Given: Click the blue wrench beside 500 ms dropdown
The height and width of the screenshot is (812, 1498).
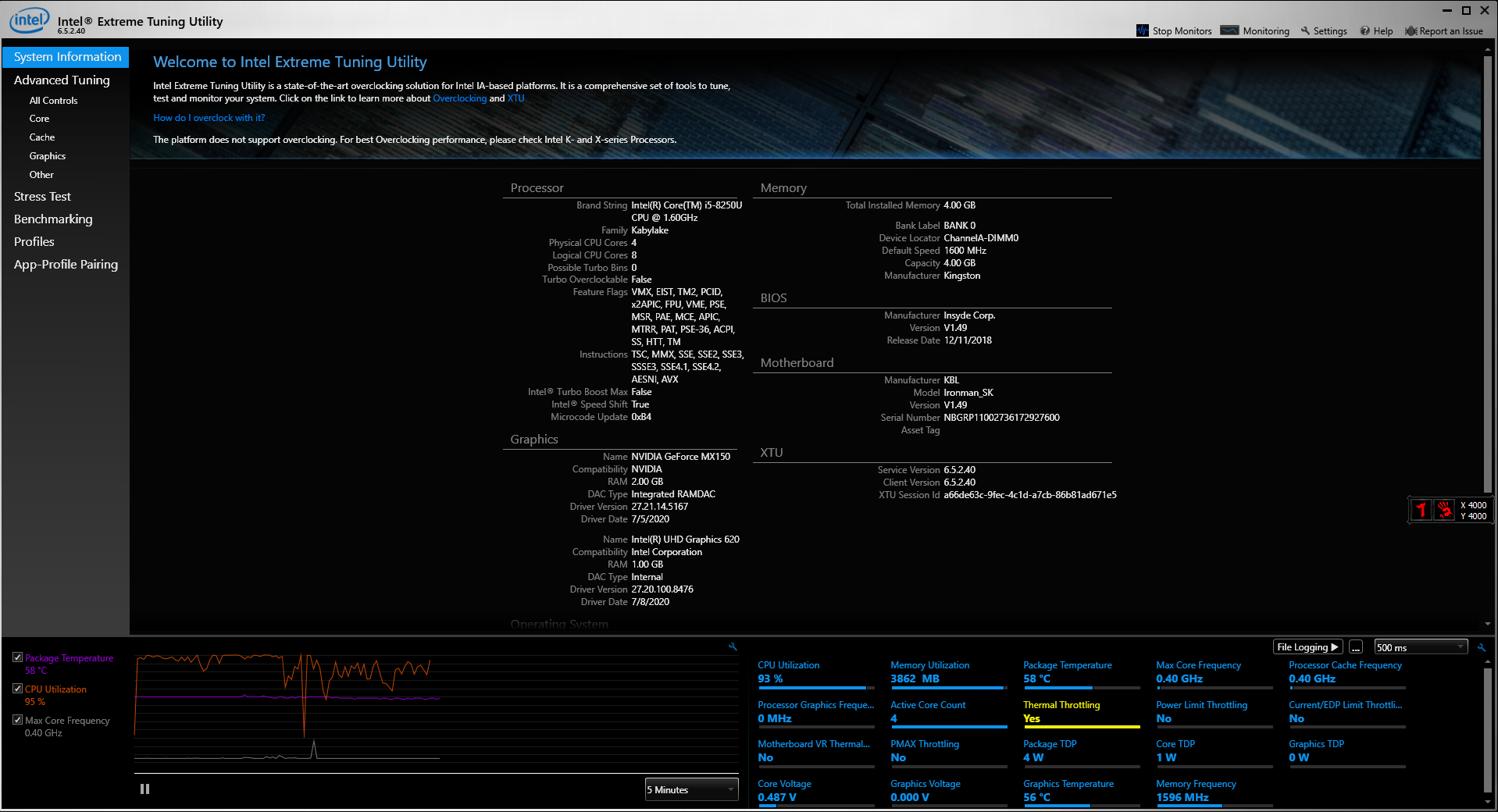Looking at the screenshot, I should tap(1482, 647).
